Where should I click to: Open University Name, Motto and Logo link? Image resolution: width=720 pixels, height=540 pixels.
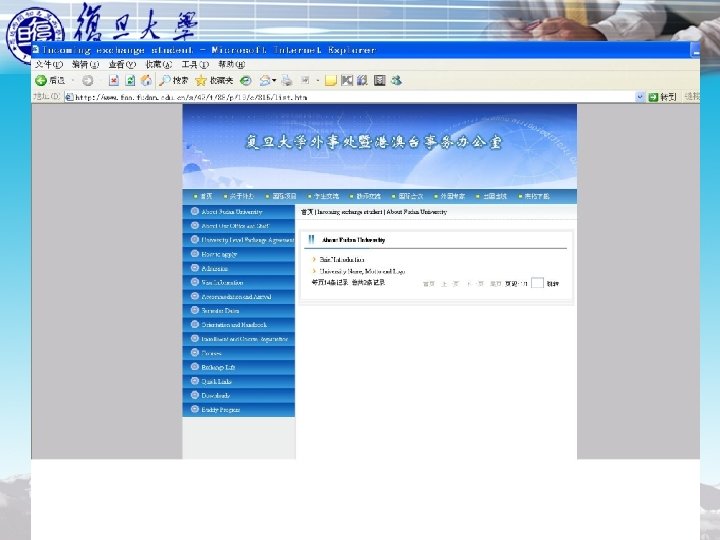click(x=362, y=271)
